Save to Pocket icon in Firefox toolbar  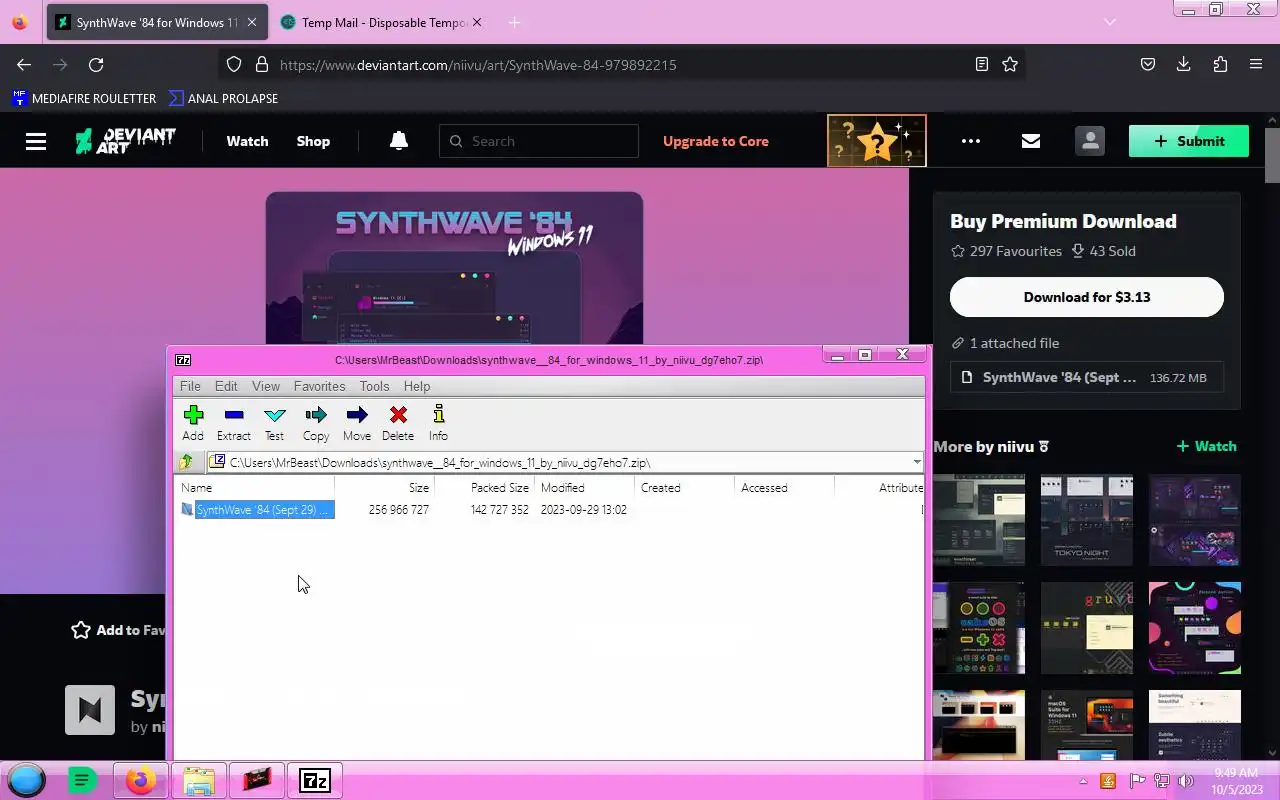pos(1148,64)
